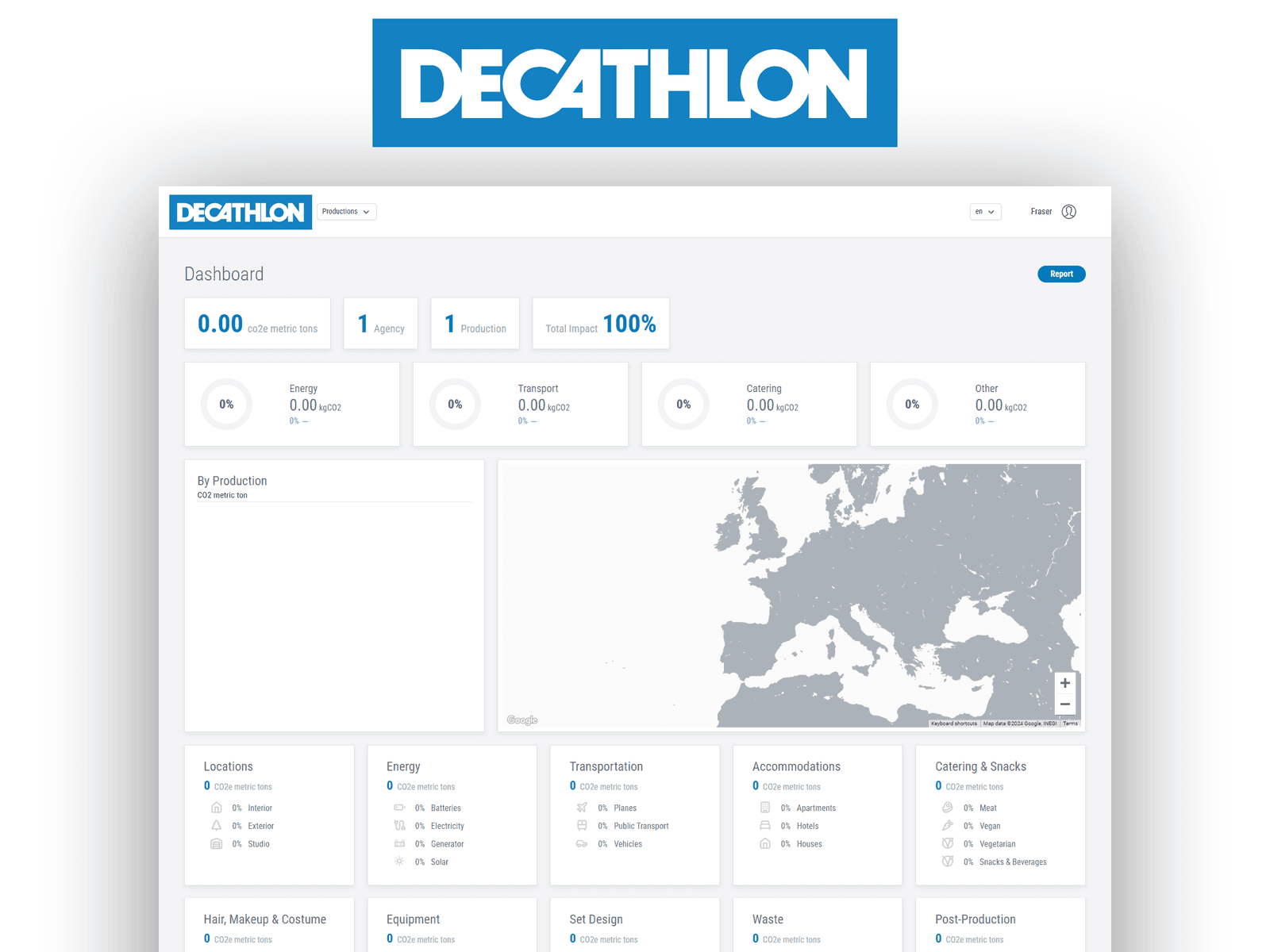
Task: Click the Locations card title
Action: [228, 766]
